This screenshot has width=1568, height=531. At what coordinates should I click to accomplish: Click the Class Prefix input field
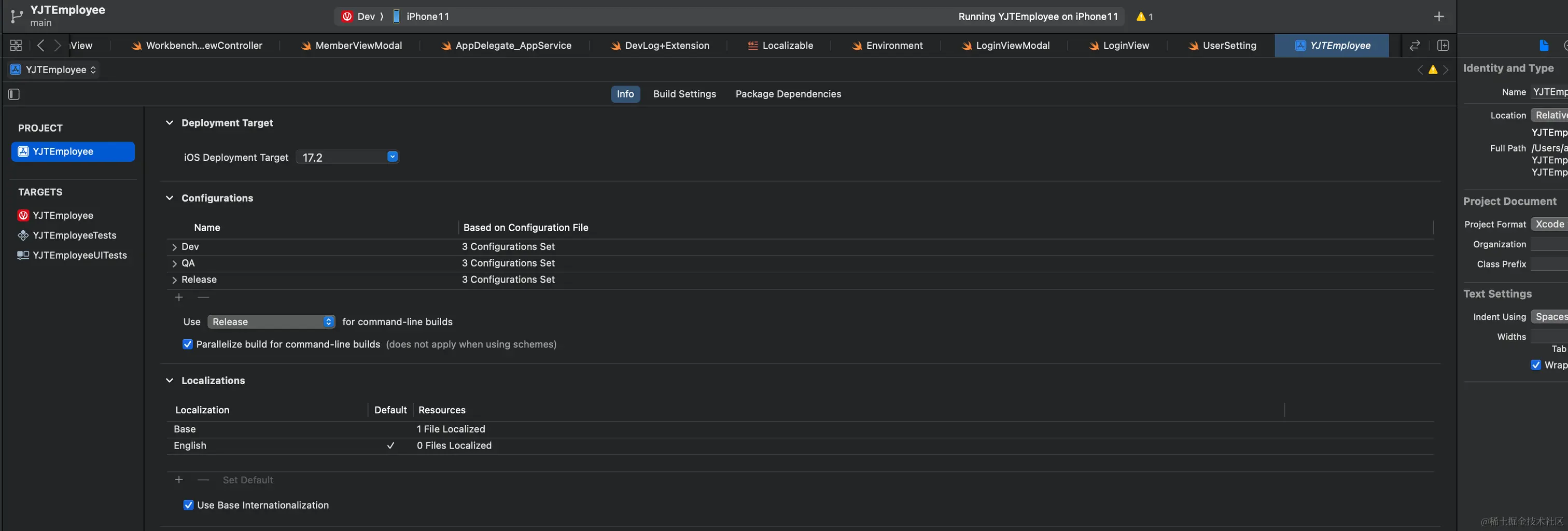tap(1549, 264)
